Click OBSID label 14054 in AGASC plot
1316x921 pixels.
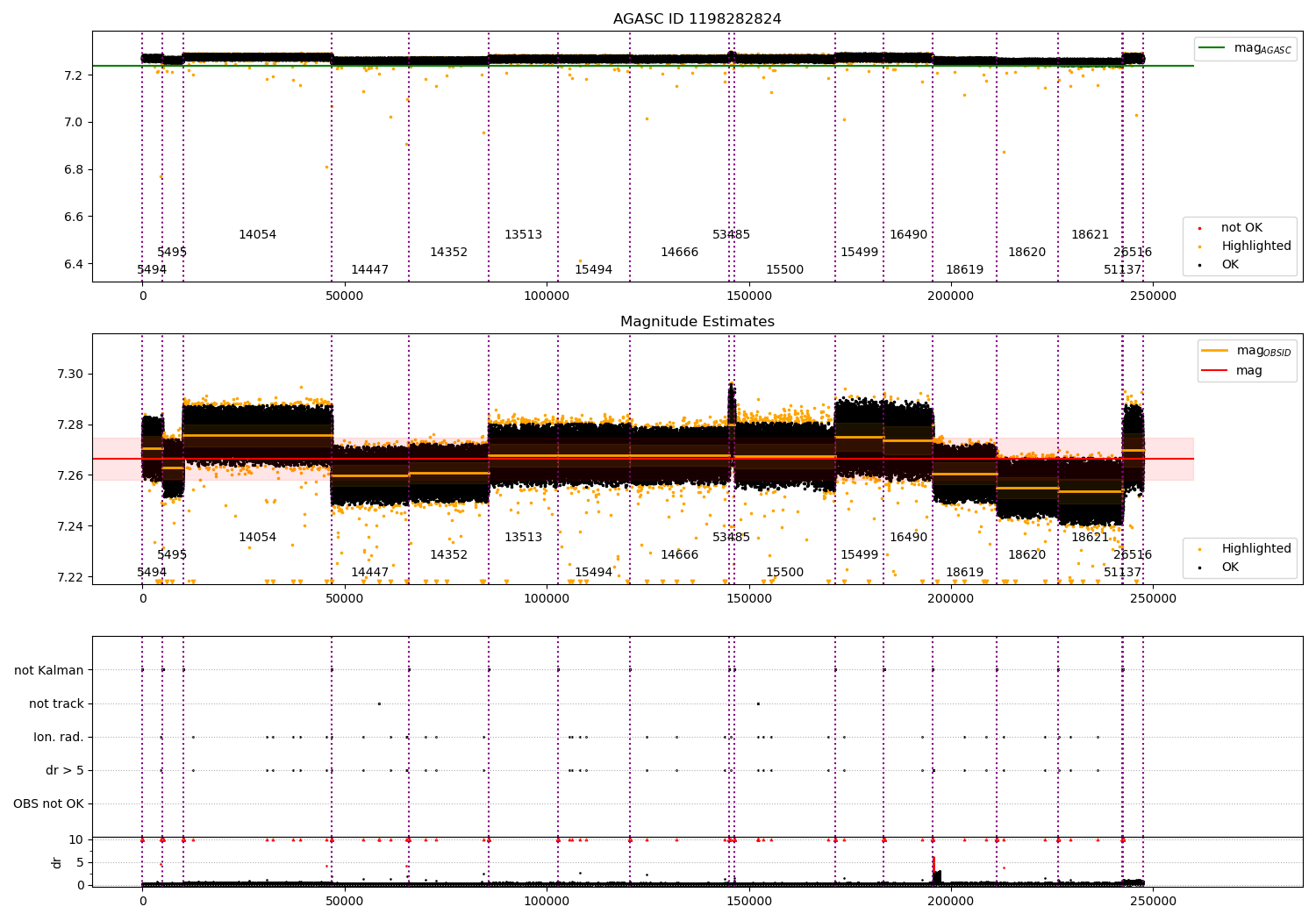pyautogui.click(x=257, y=235)
